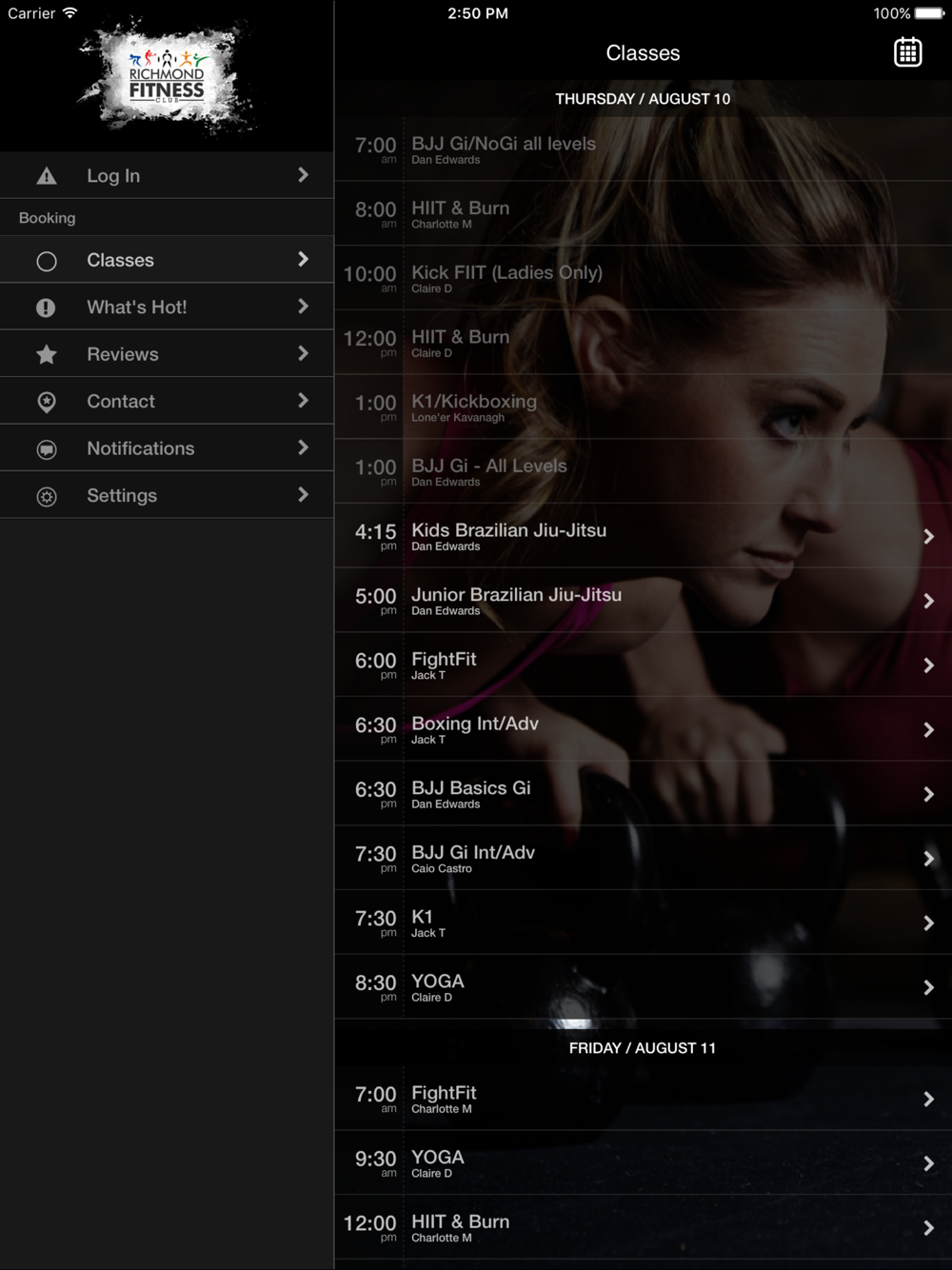The height and width of the screenshot is (1270, 952).
Task: Select the 8:00 am HIIT & Burn class
Action: tap(643, 214)
